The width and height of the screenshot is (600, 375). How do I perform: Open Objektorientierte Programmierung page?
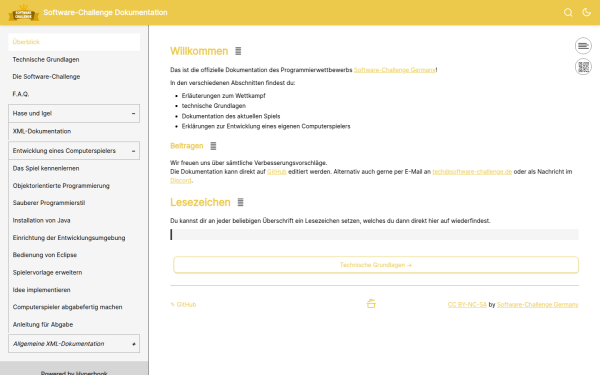click(x=74, y=186)
